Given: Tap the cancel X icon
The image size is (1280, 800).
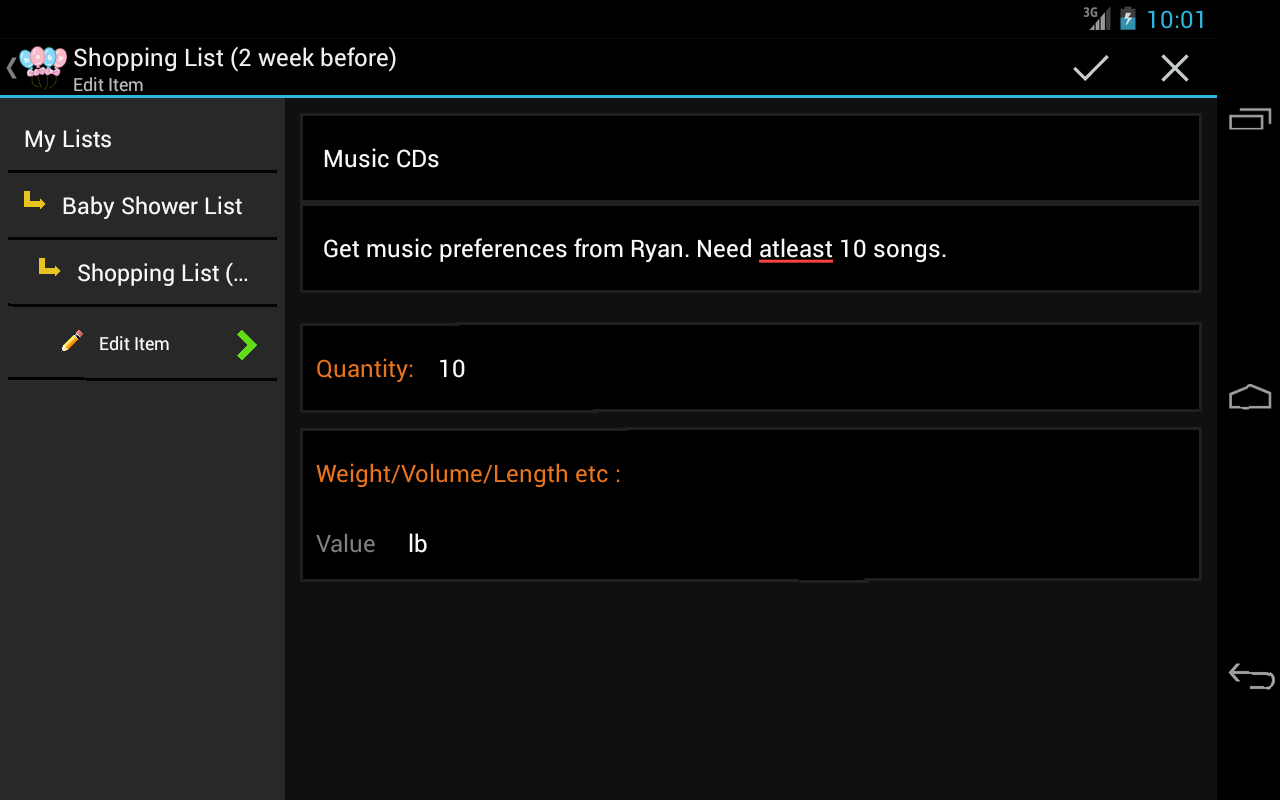Looking at the screenshot, I should tap(1174, 68).
